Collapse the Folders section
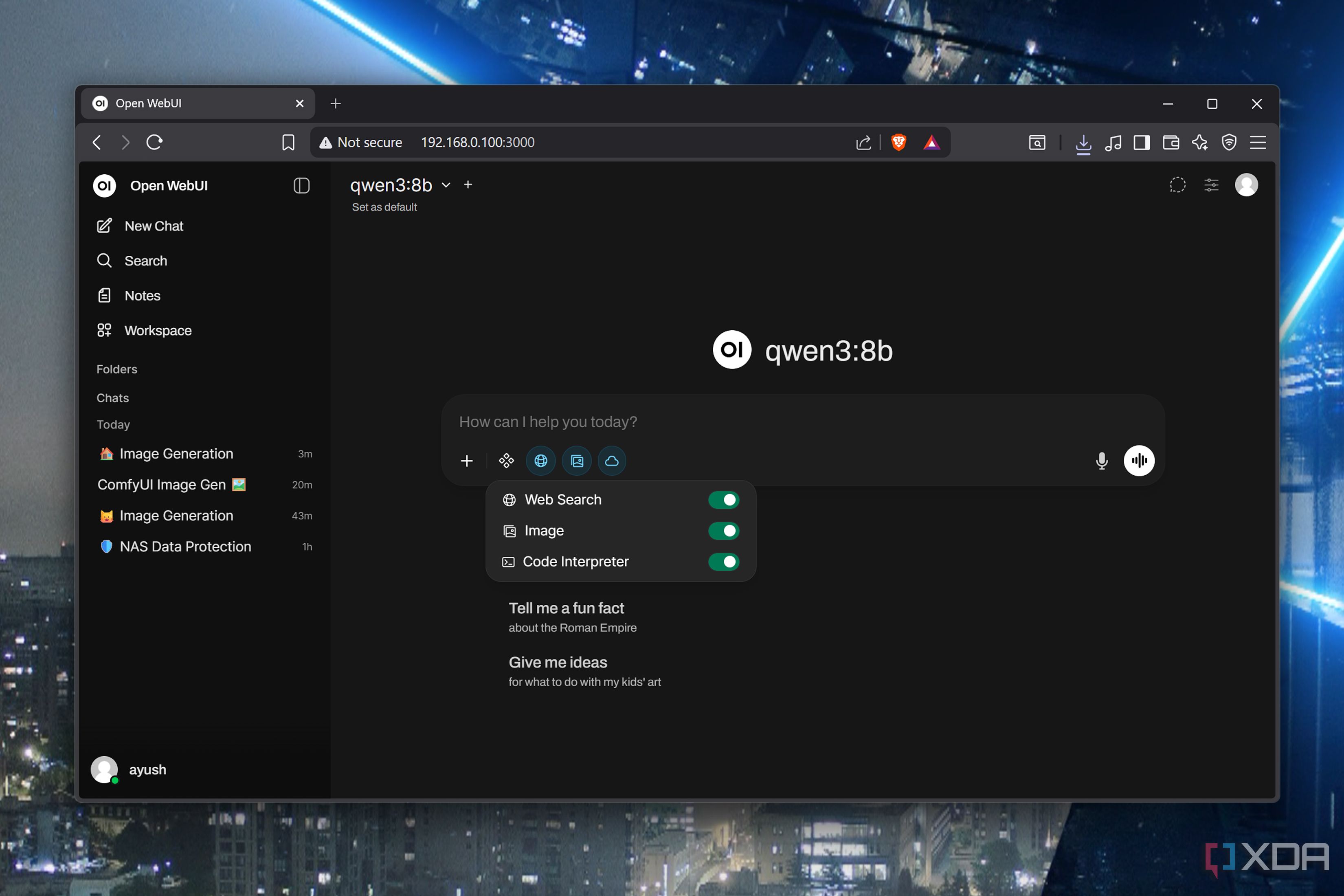The width and height of the screenshot is (1344, 896). (116, 369)
